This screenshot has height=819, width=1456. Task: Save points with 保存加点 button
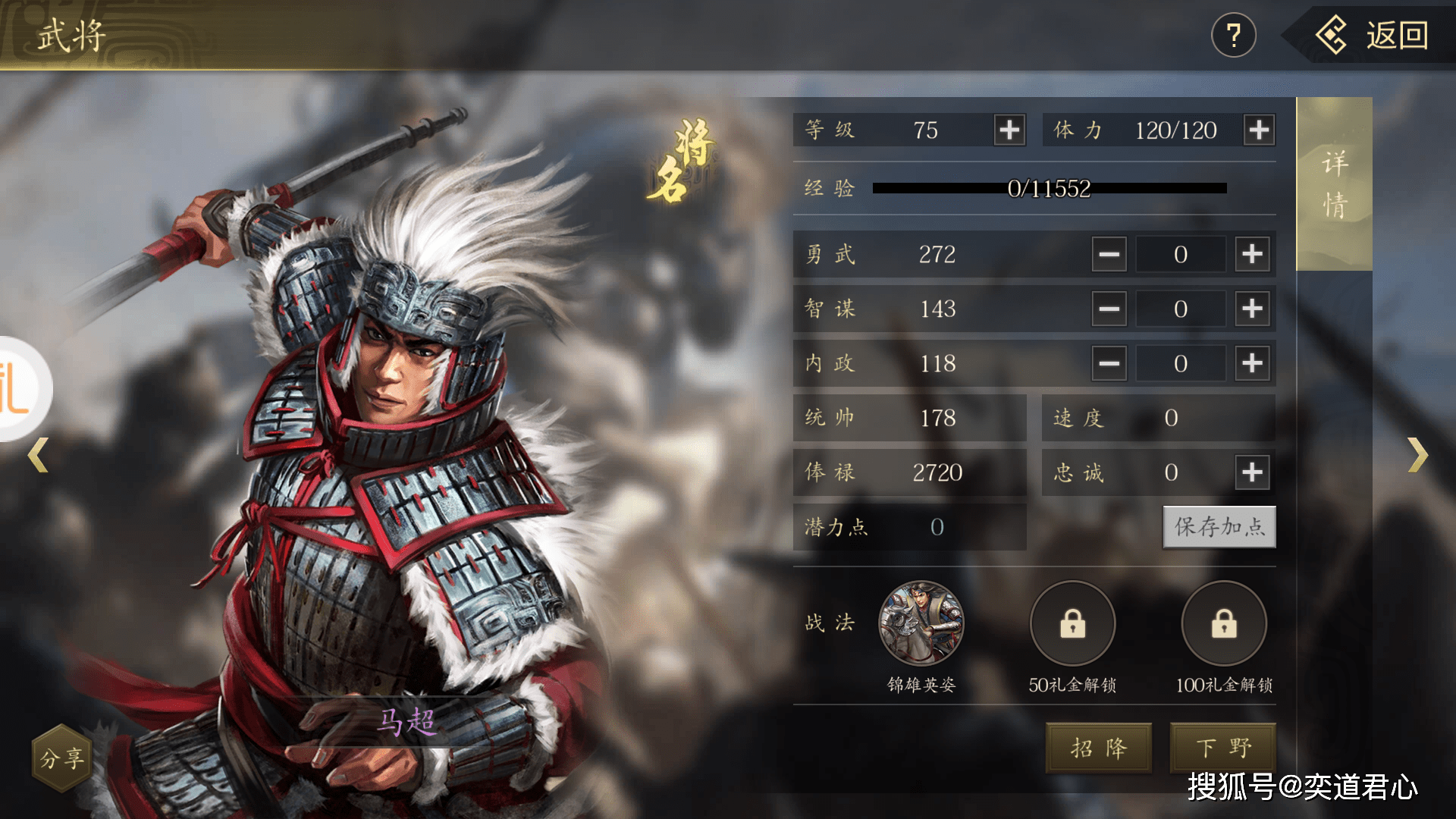1219,526
